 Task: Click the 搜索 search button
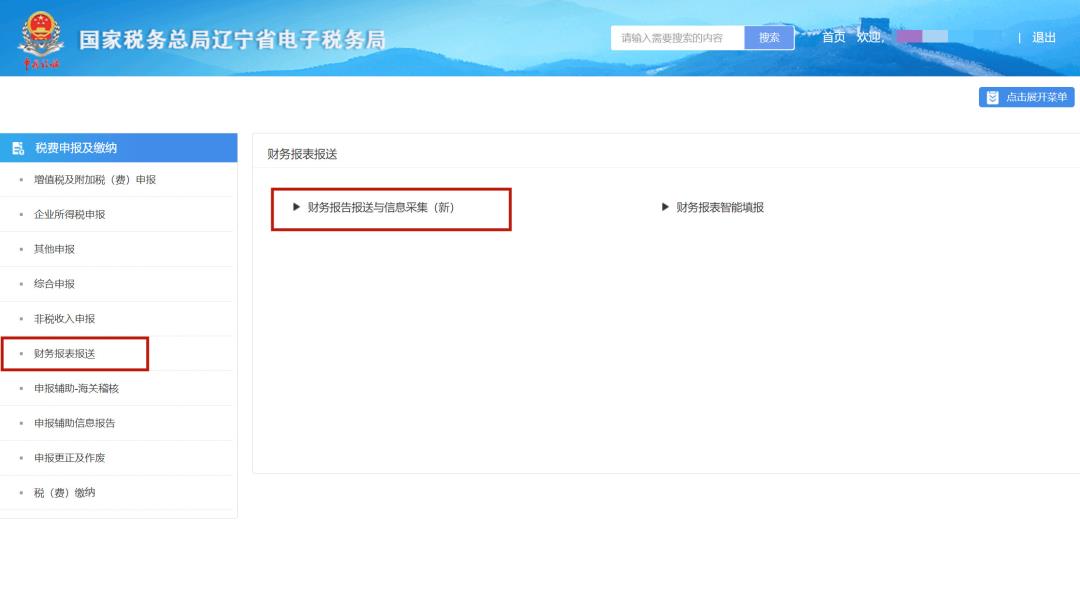click(x=768, y=38)
